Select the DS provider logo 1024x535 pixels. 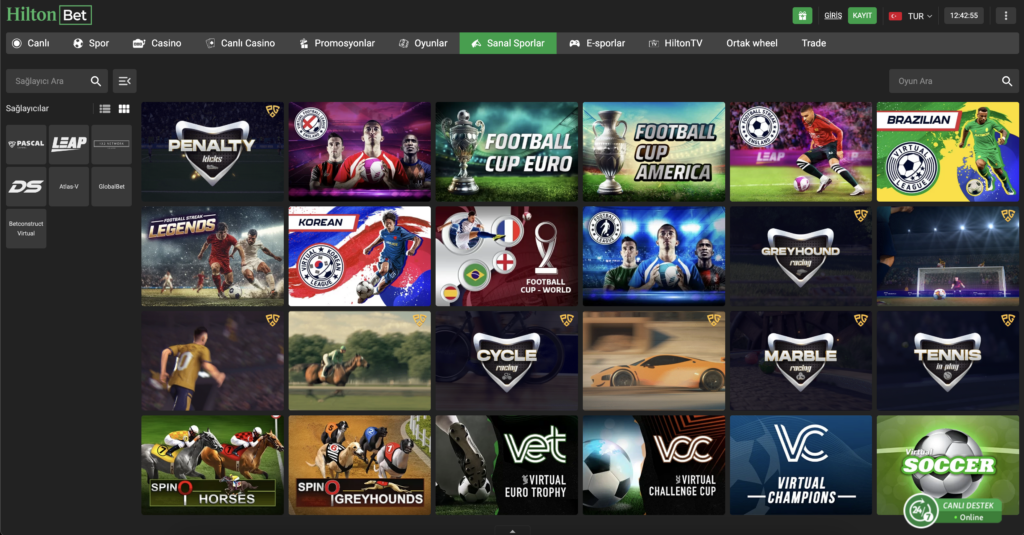coord(26,186)
